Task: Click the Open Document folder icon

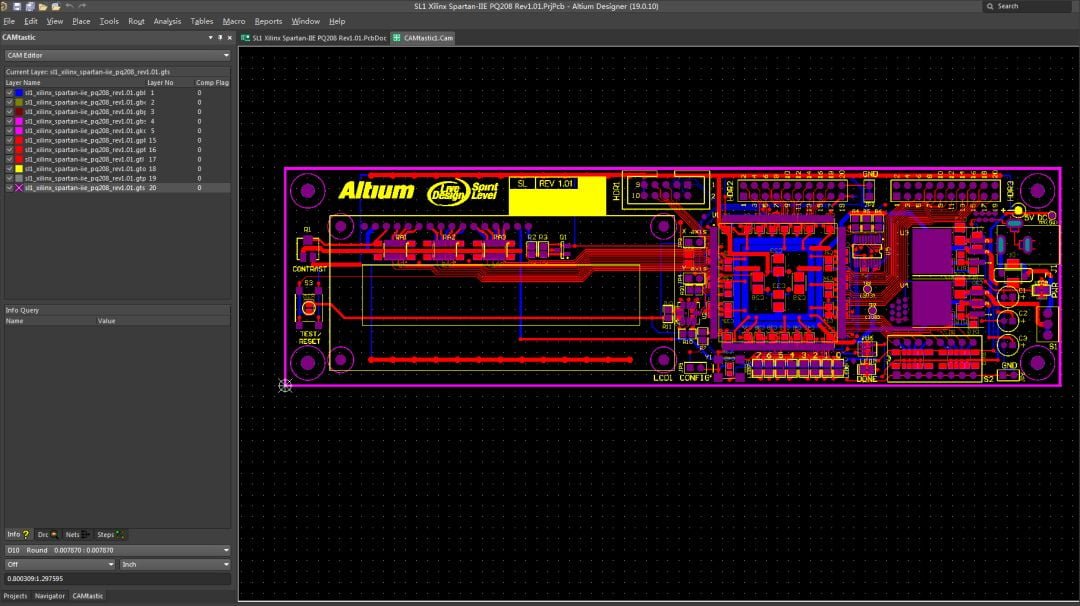Action: point(43,6)
